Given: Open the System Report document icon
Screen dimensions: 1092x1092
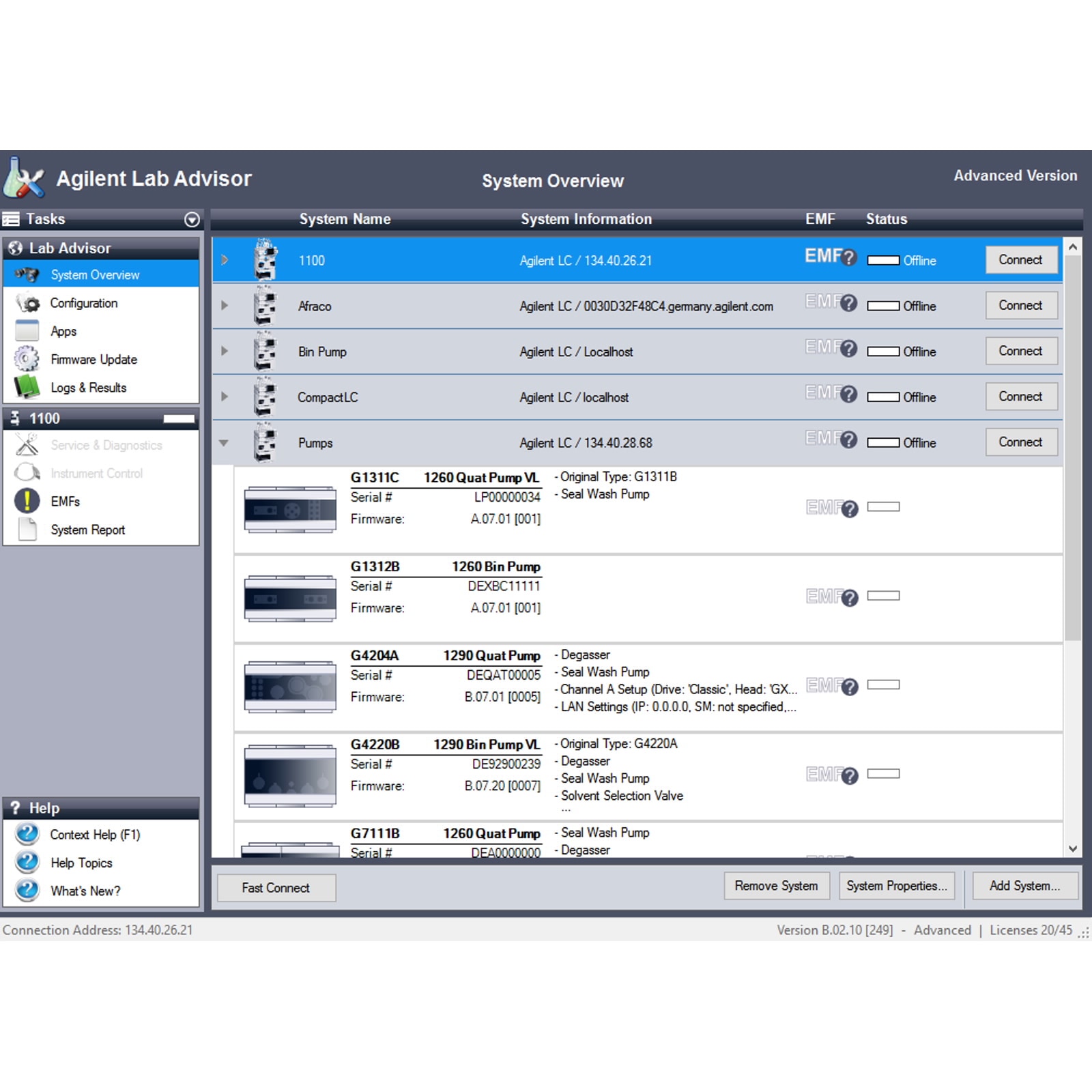Looking at the screenshot, I should tap(27, 530).
